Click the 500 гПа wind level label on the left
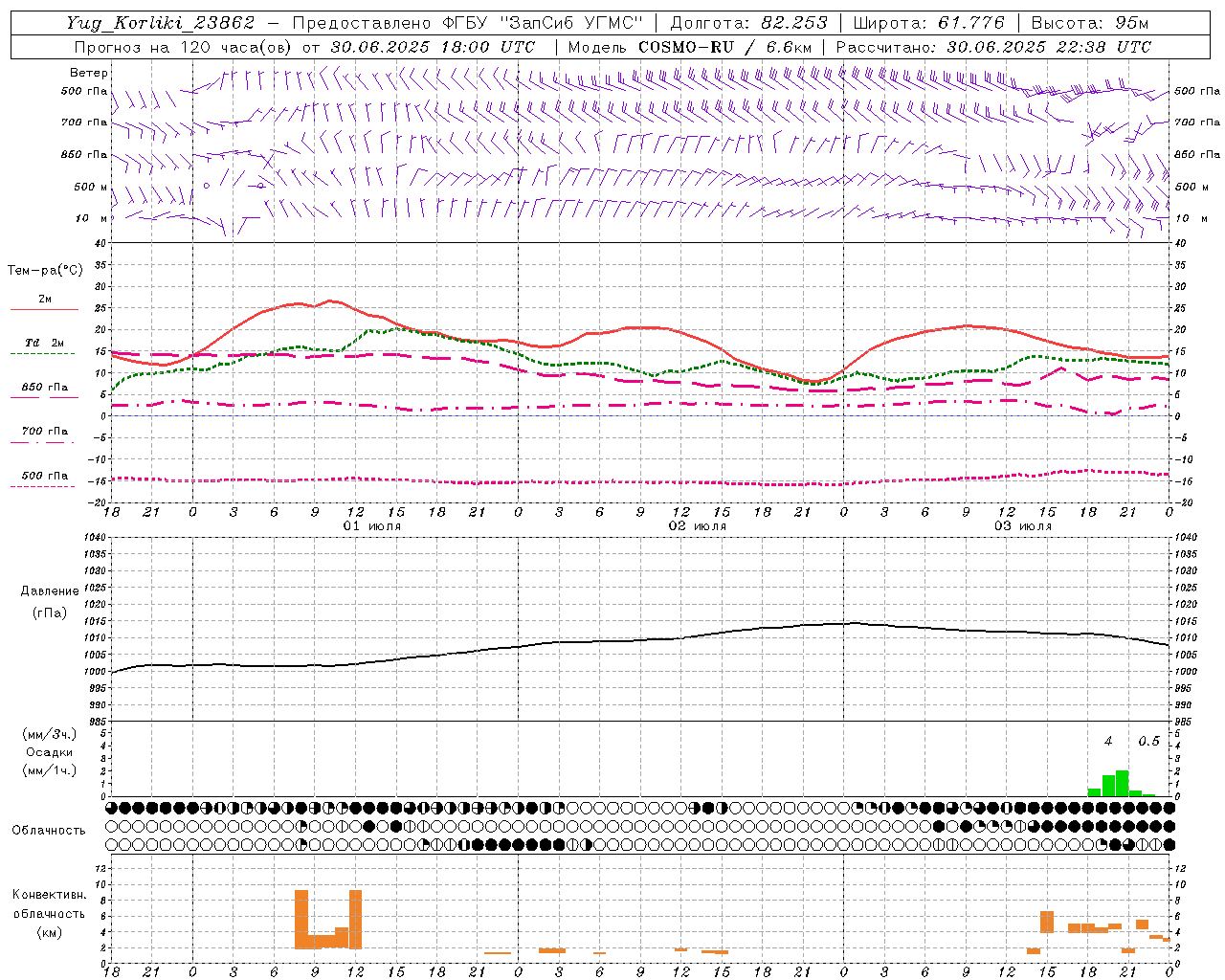 pos(84,91)
